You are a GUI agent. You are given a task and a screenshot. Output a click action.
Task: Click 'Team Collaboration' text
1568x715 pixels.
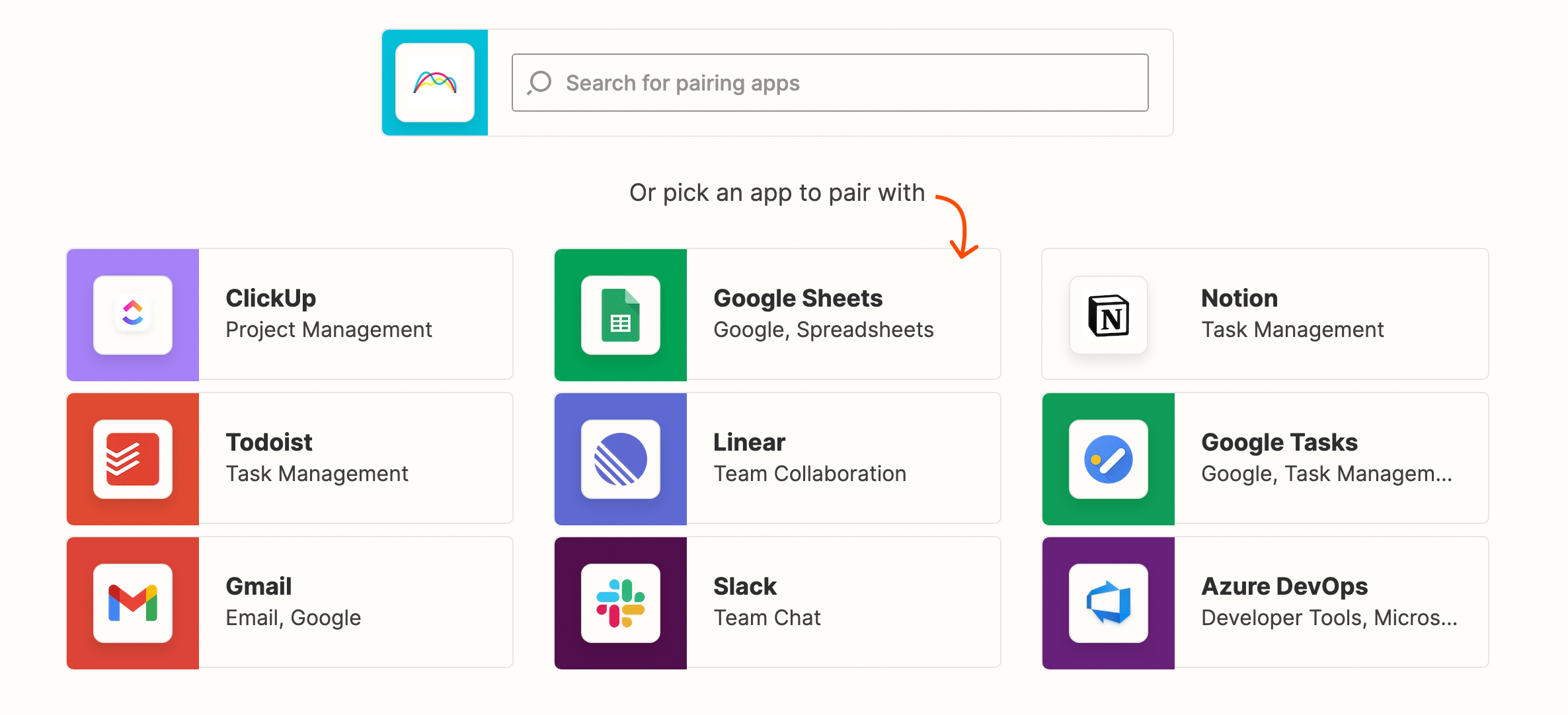tap(810, 474)
